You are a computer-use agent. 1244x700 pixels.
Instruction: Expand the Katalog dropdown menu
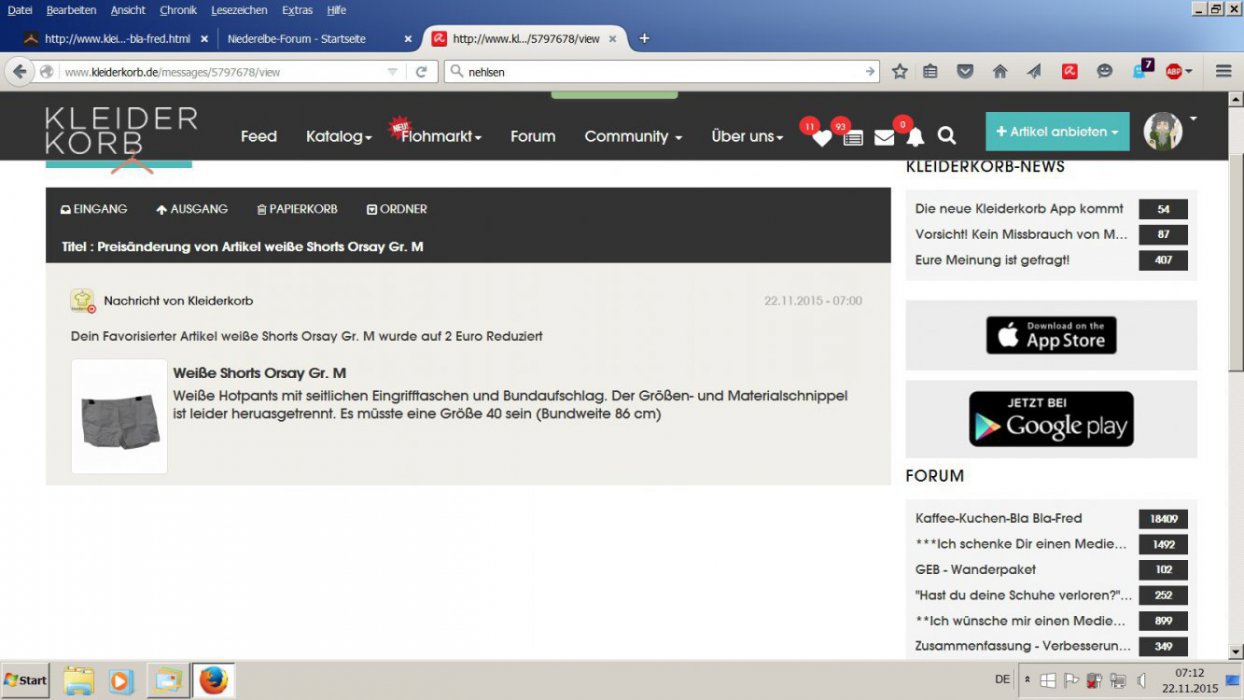click(x=338, y=136)
